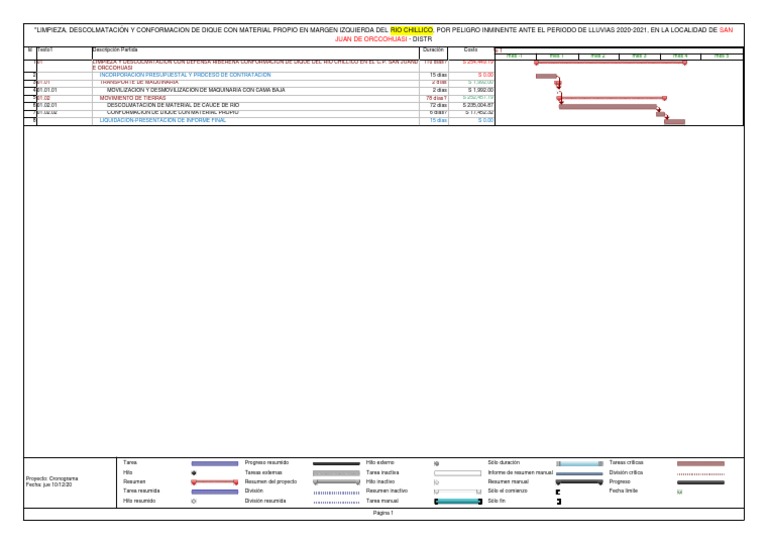
Task: Click the $ 1,992.00 cost in MOVILIZACION row
Action: (x=471, y=90)
